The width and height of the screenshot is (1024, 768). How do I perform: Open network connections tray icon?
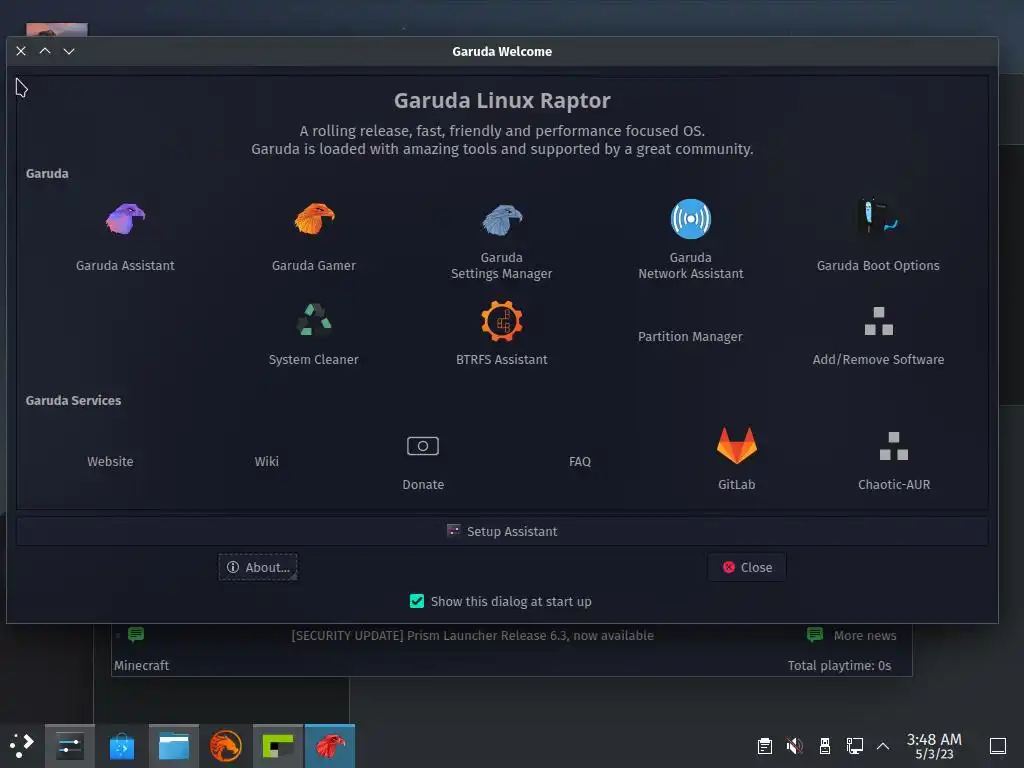(855, 746)
